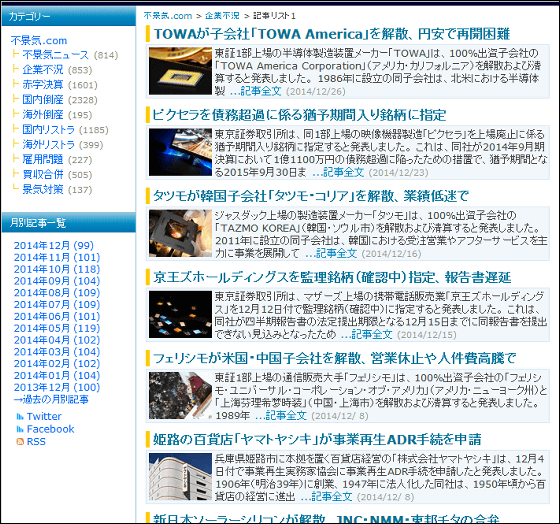560x524 pixels.
Task: Open 京王ズホールディングス headline article
Action: tap(332, 278)
